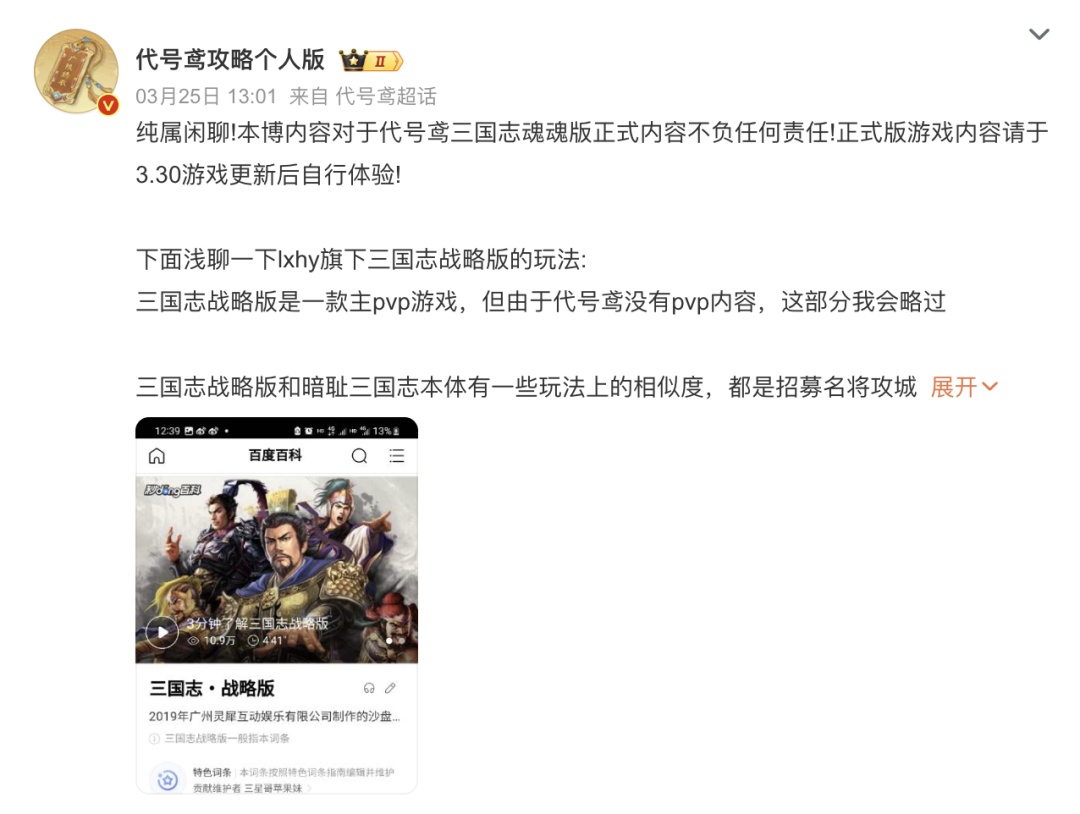Open the 代号鸢超话 source link
1080x814 pixels.
pyautogui.click(x=386, y=96)
